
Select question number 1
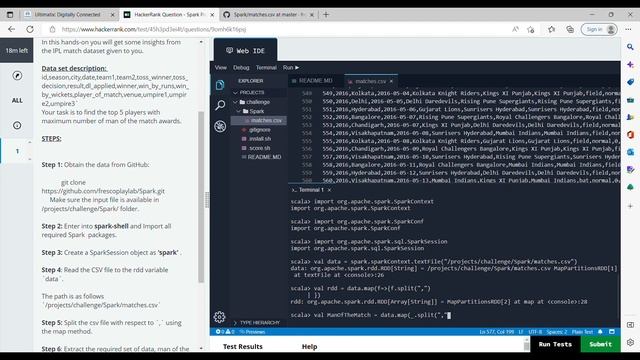click(x=17, y=151)
